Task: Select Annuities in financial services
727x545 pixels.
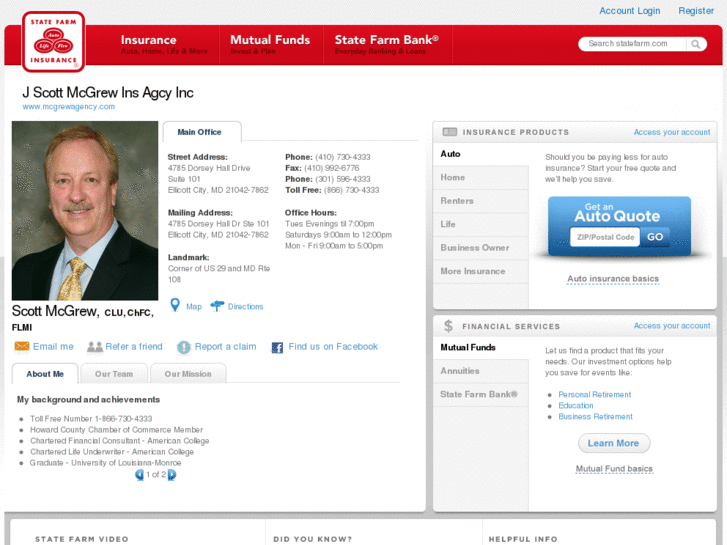Action: [481, 371]
